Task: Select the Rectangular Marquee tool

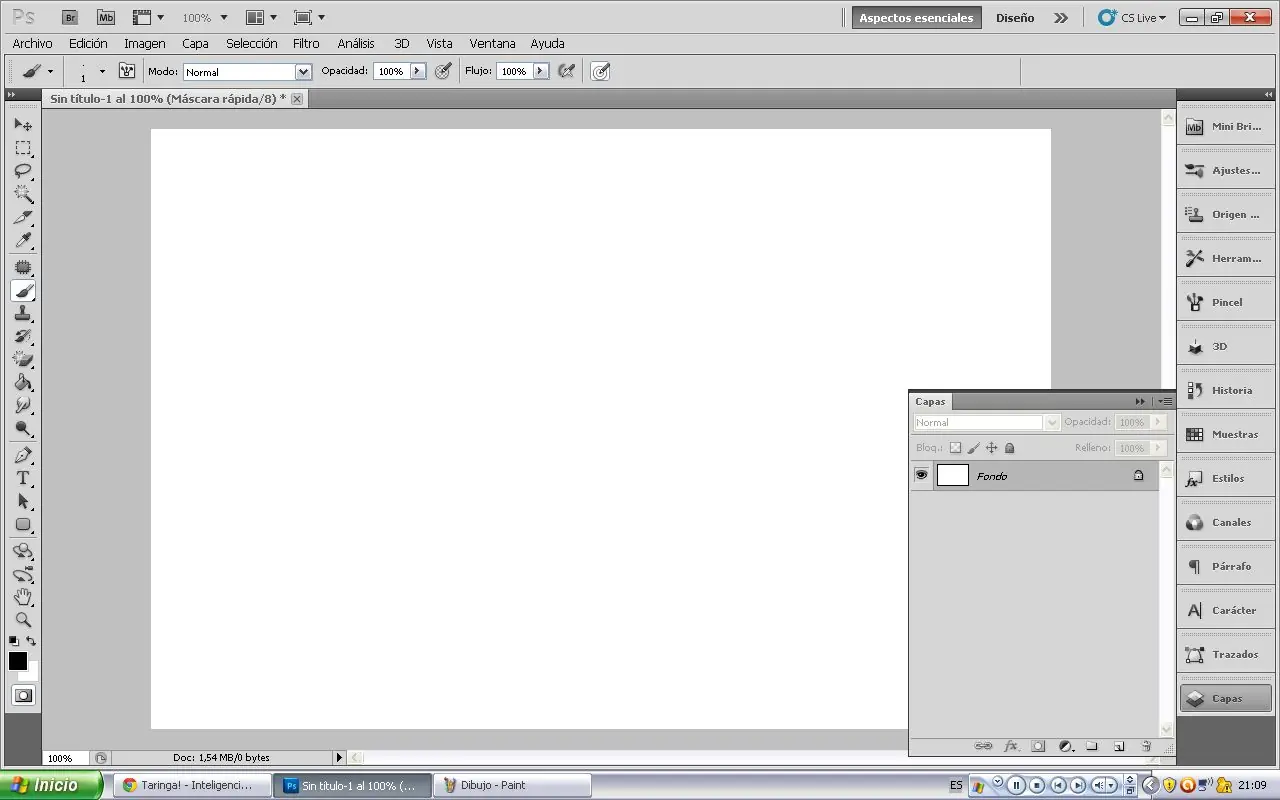Action: pos(23,148)
